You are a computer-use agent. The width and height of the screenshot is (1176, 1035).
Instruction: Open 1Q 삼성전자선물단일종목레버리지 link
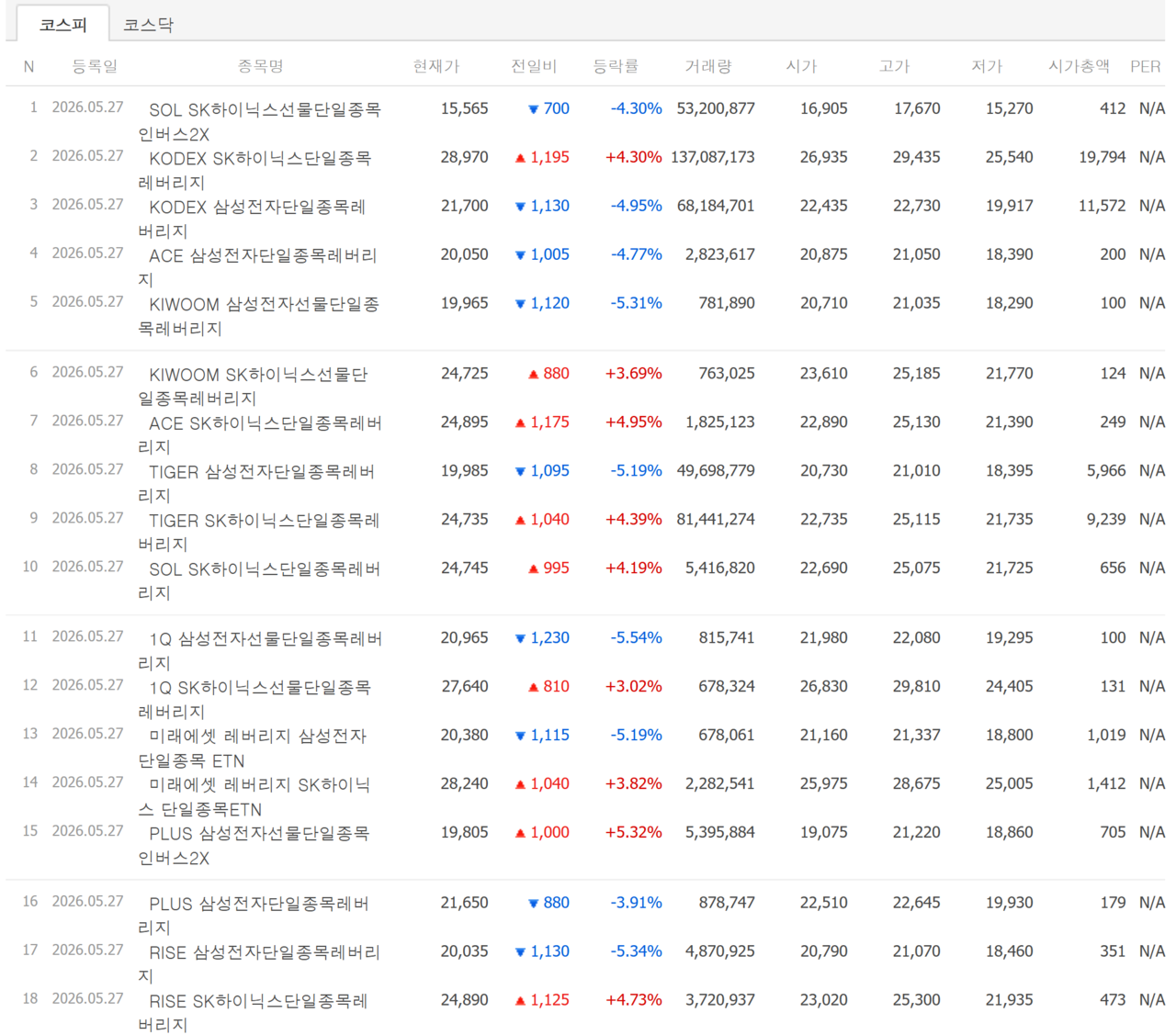point(260,650)
